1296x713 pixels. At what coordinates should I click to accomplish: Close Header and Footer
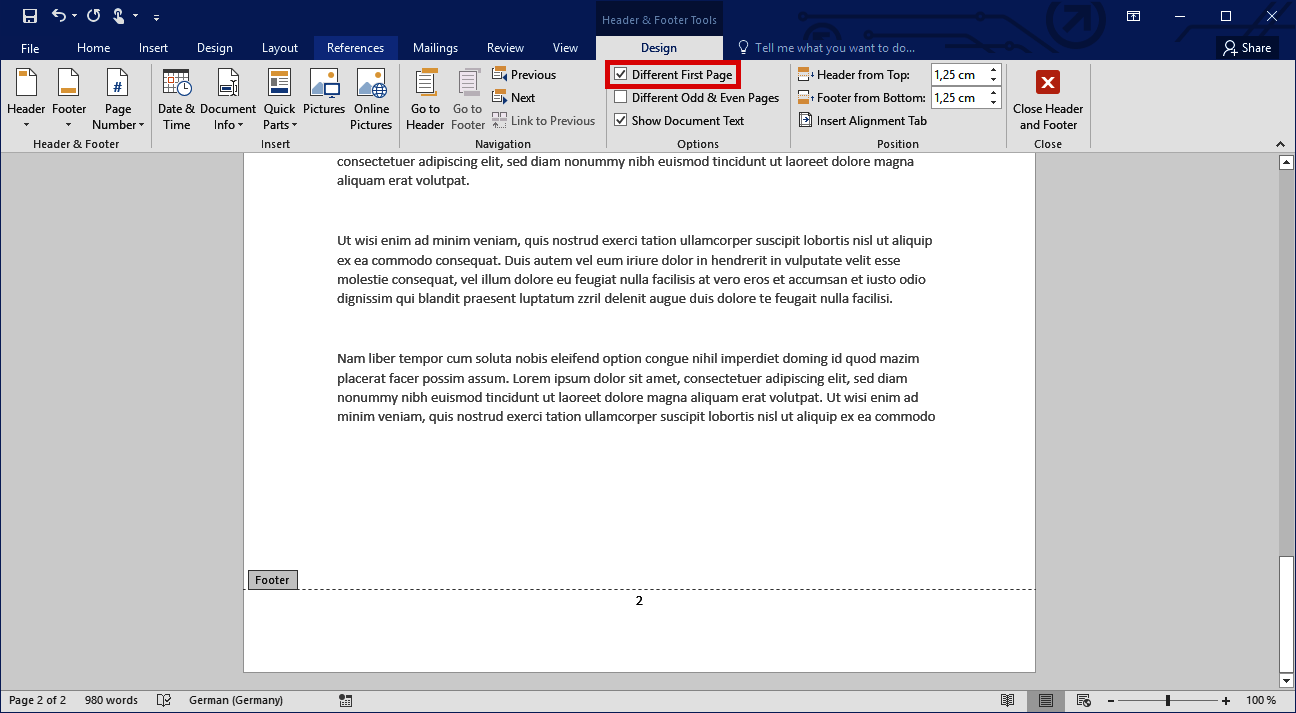tap(1048, 98)
